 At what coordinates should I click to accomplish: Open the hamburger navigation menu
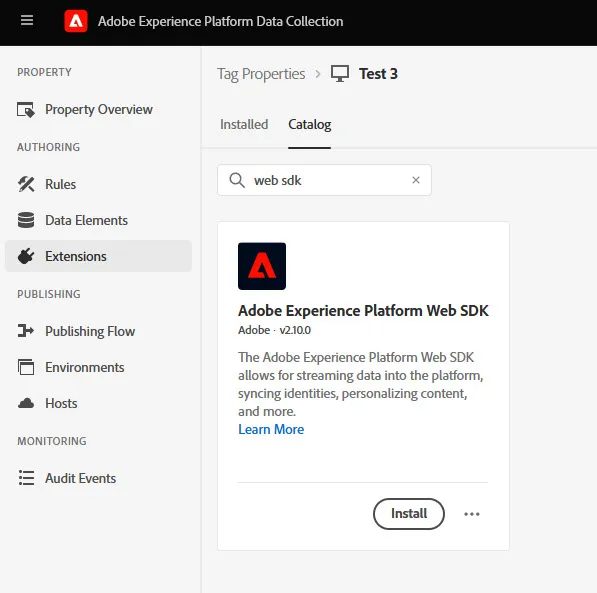click(27, 20)
